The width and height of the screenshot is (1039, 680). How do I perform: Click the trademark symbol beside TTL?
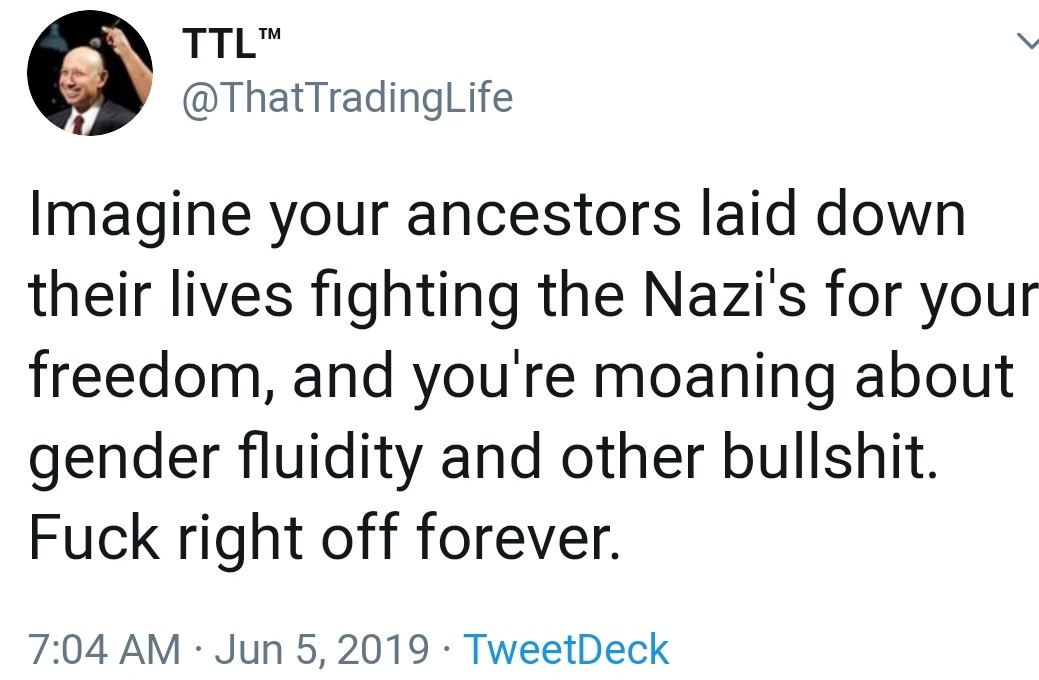(x=269, y=33)
